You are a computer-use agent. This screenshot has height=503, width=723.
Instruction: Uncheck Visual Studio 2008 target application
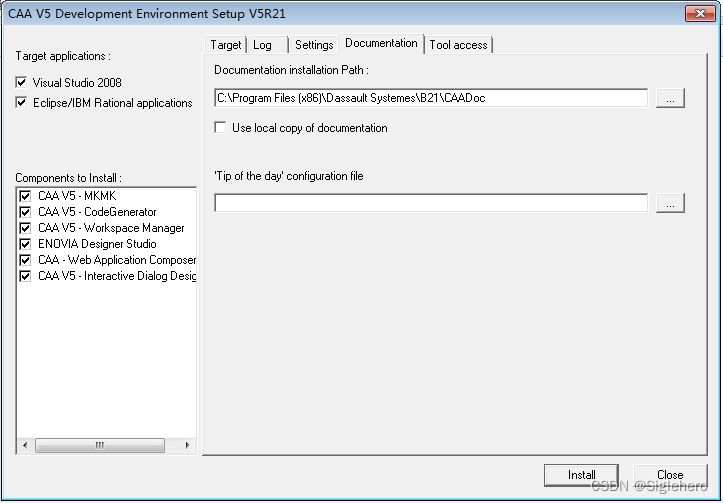(x=22, y=83)
